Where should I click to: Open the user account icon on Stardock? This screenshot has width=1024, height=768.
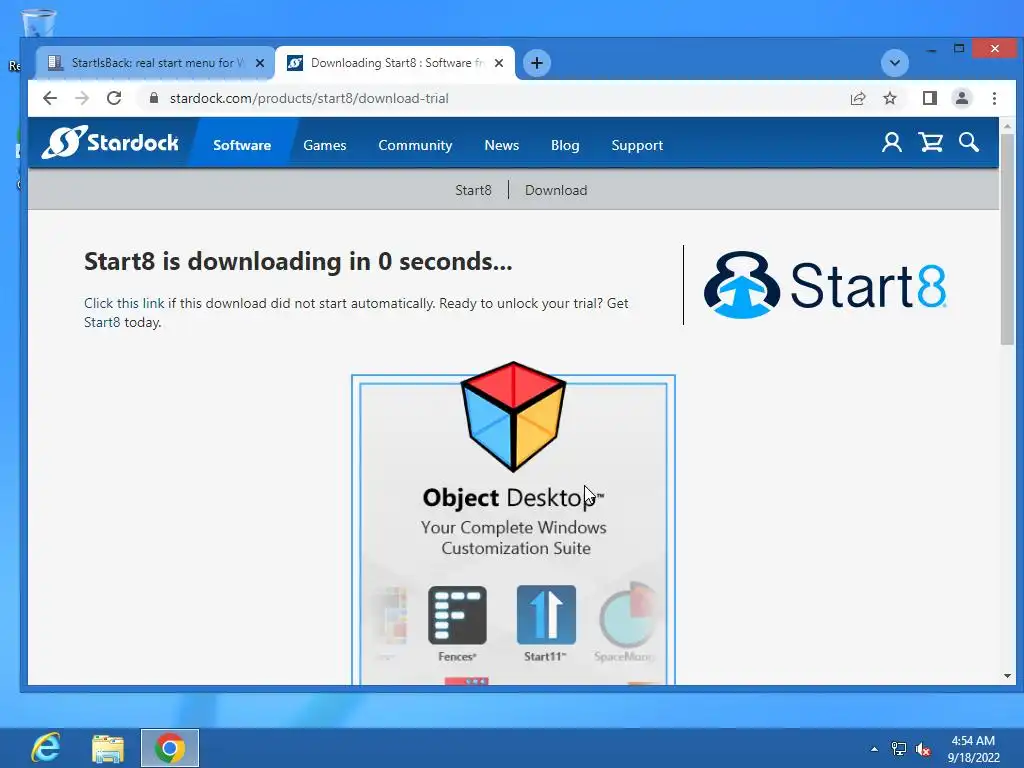click(x=891, y=142)
